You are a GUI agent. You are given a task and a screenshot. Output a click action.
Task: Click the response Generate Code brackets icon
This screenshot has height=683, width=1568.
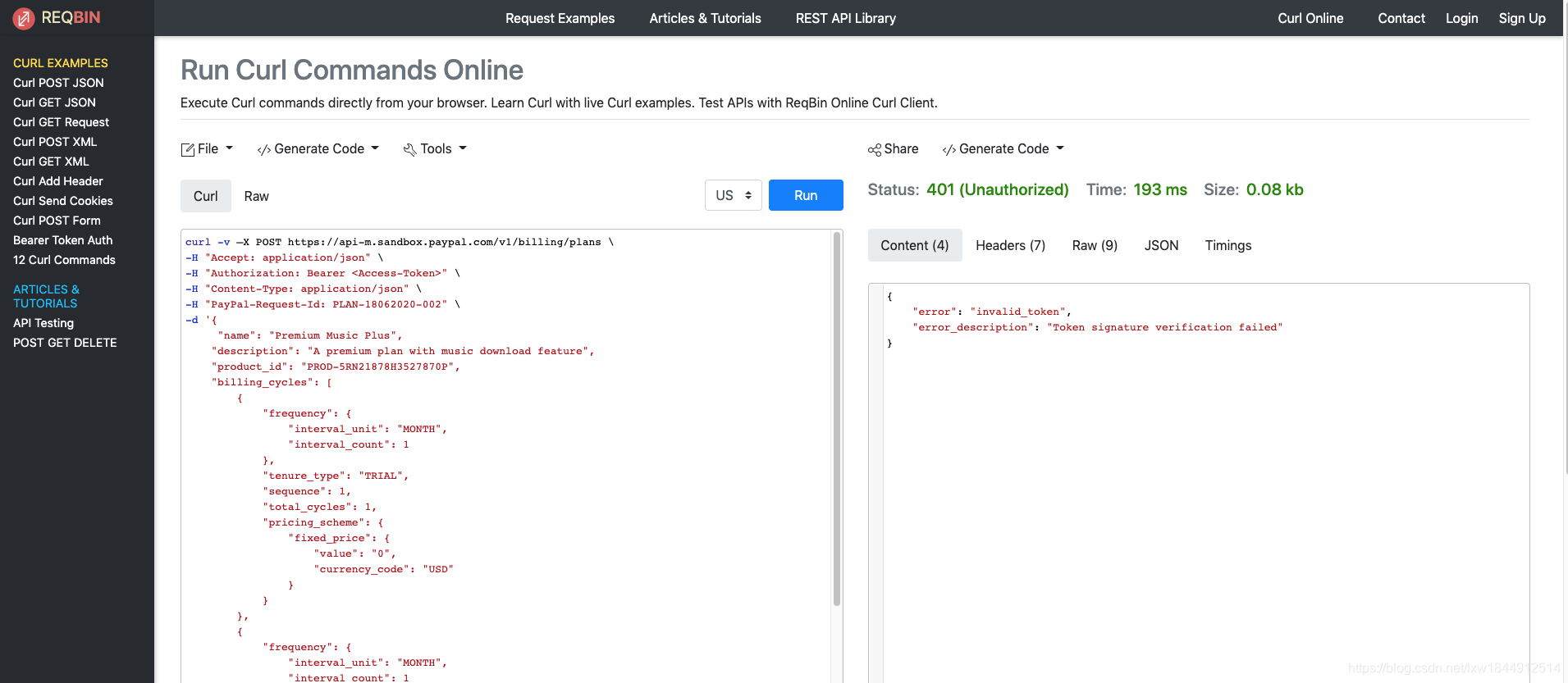click(x=949, y=149)
